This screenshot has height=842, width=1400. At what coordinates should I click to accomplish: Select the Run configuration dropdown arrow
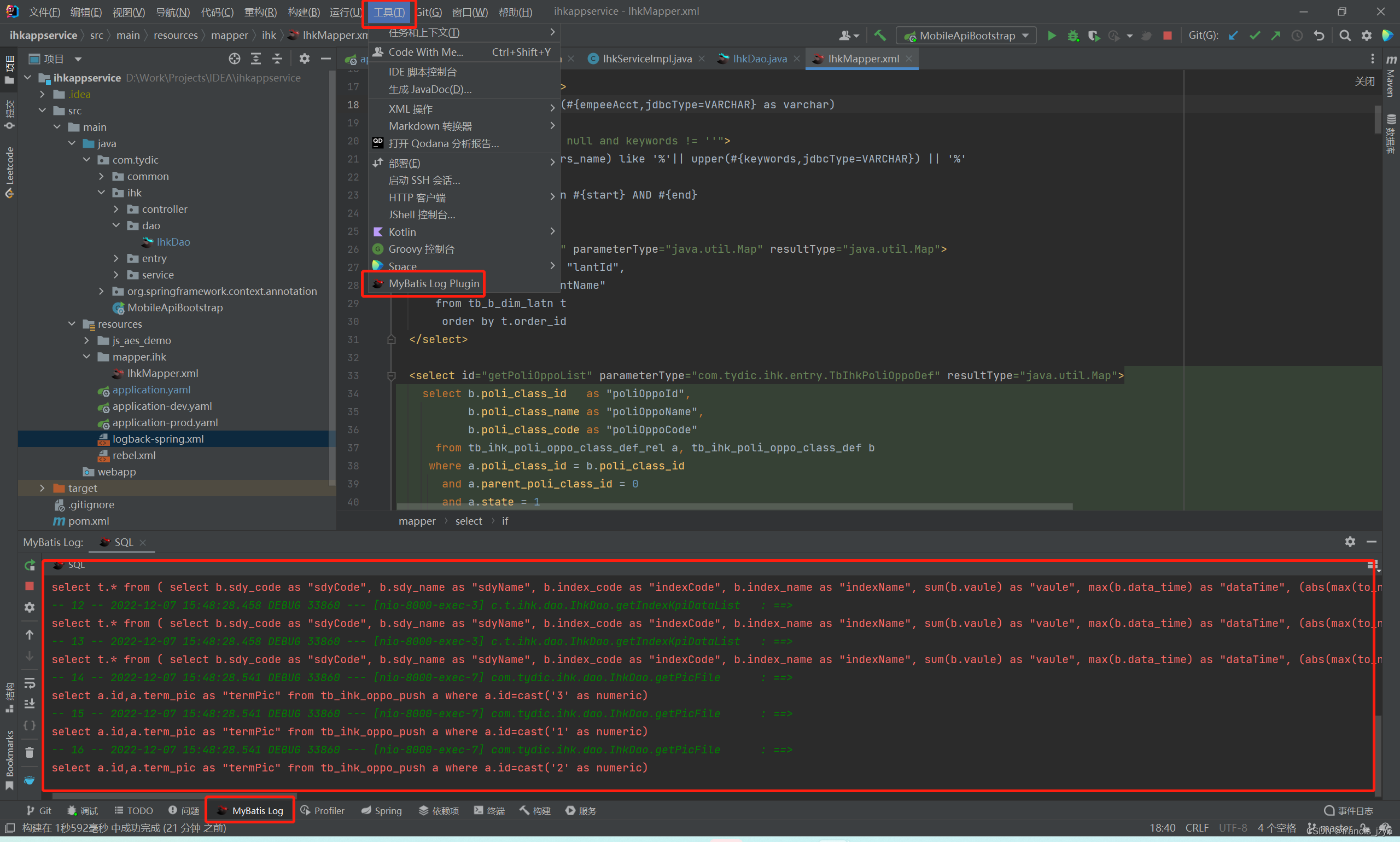pos(1029,36)
